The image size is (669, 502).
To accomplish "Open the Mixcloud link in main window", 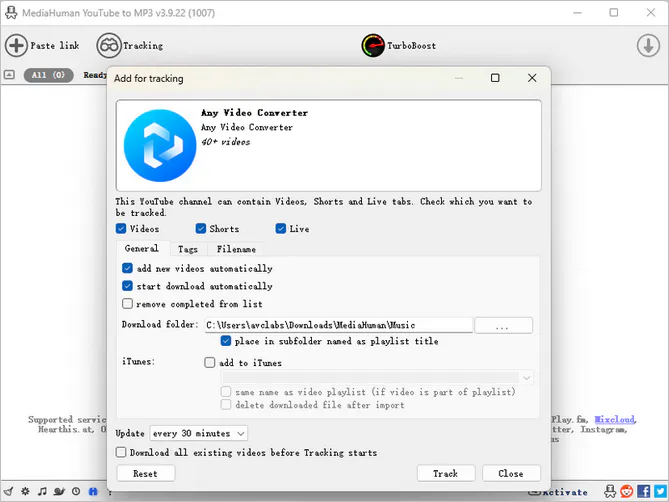I will tap(614, 419).
